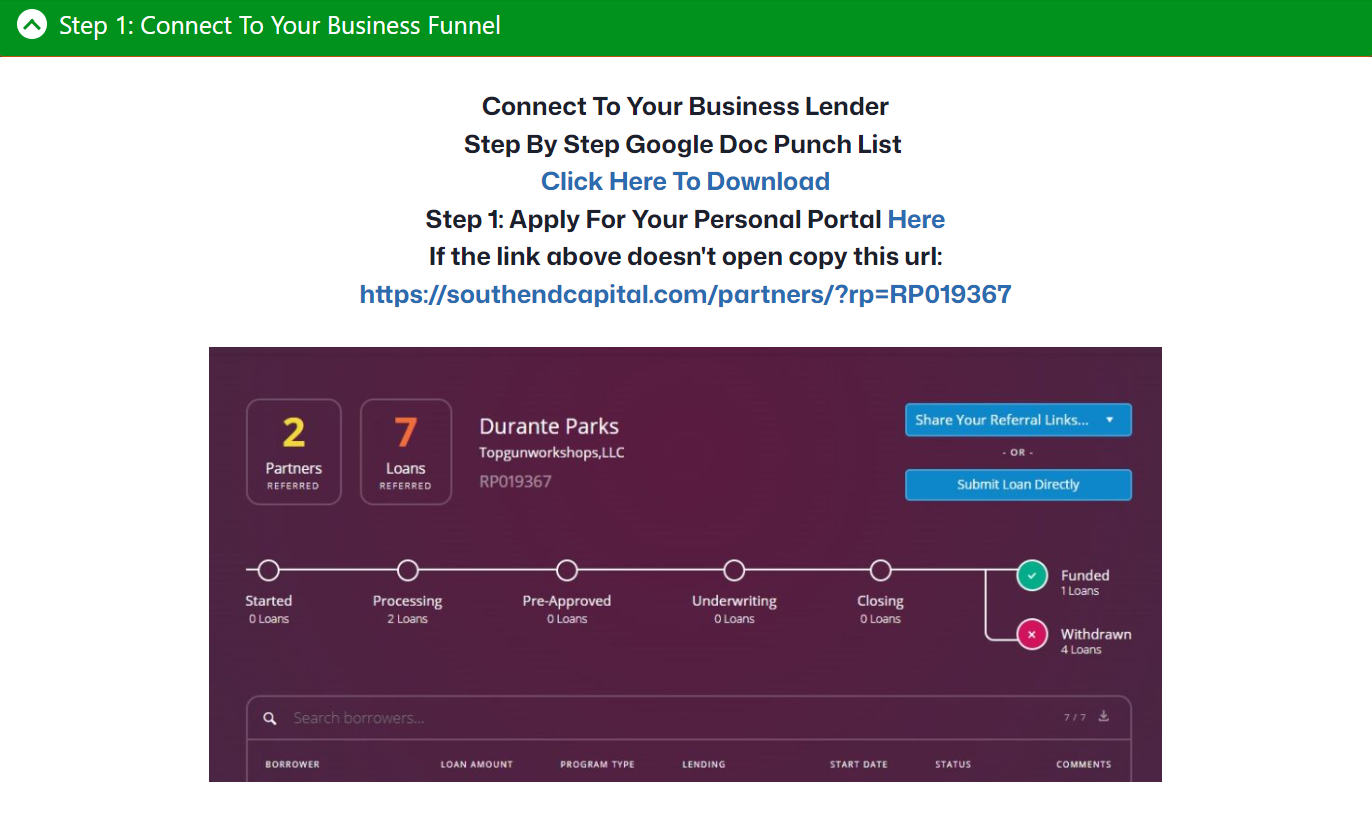Viewport: 1372px width, 825px height.
Task: Click the Started stage circle marker
Action: pos(268,570)
